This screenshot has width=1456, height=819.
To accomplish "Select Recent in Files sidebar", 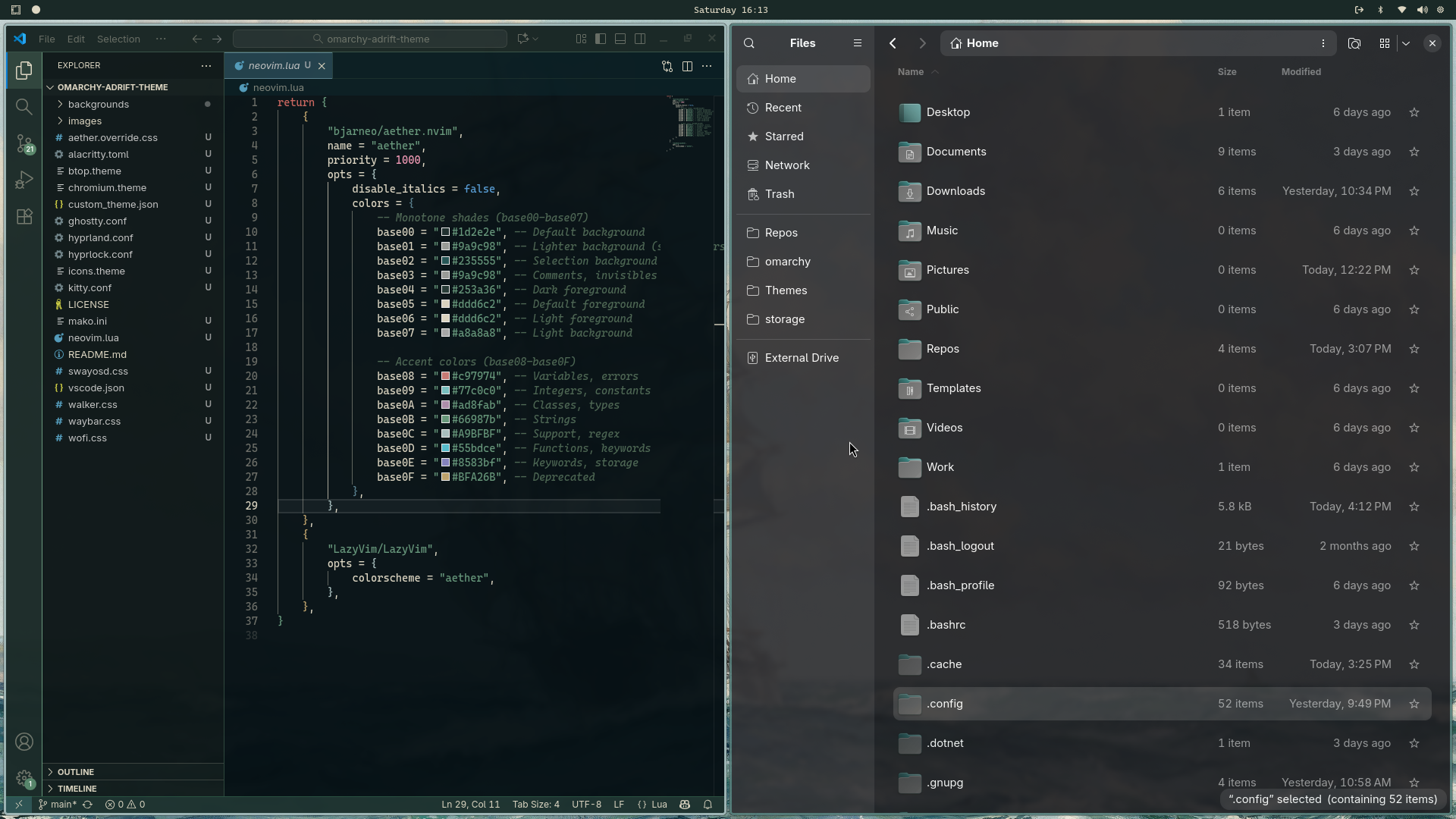I will (803, 108).
